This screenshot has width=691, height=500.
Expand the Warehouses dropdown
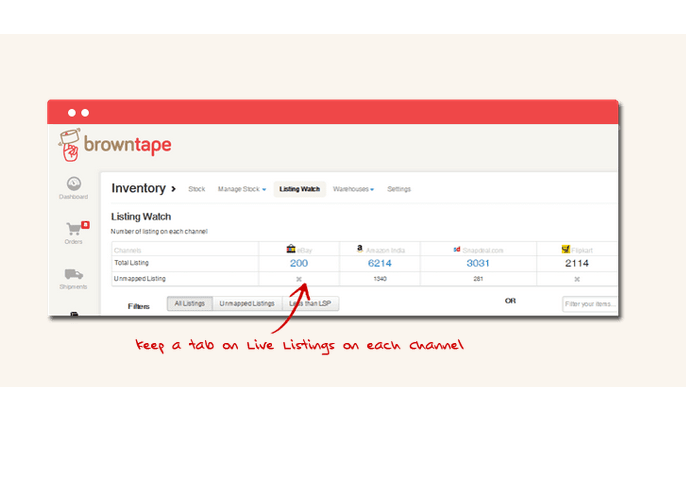[x=353, y=189]
